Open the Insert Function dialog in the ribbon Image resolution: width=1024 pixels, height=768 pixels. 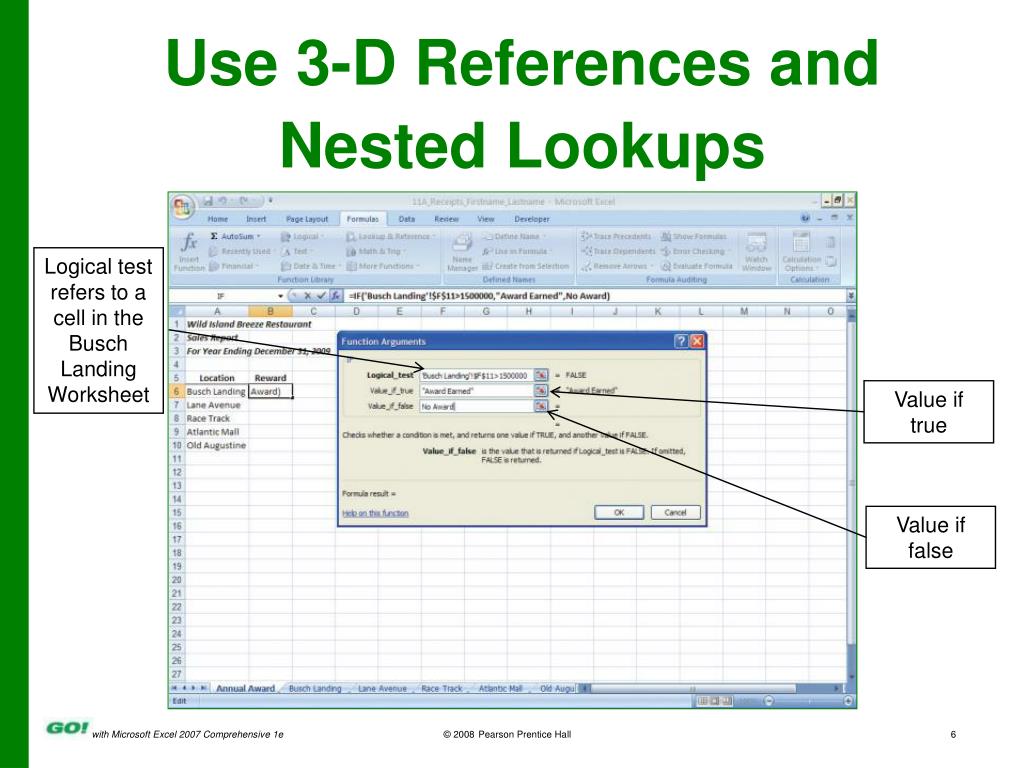[189, 251]
